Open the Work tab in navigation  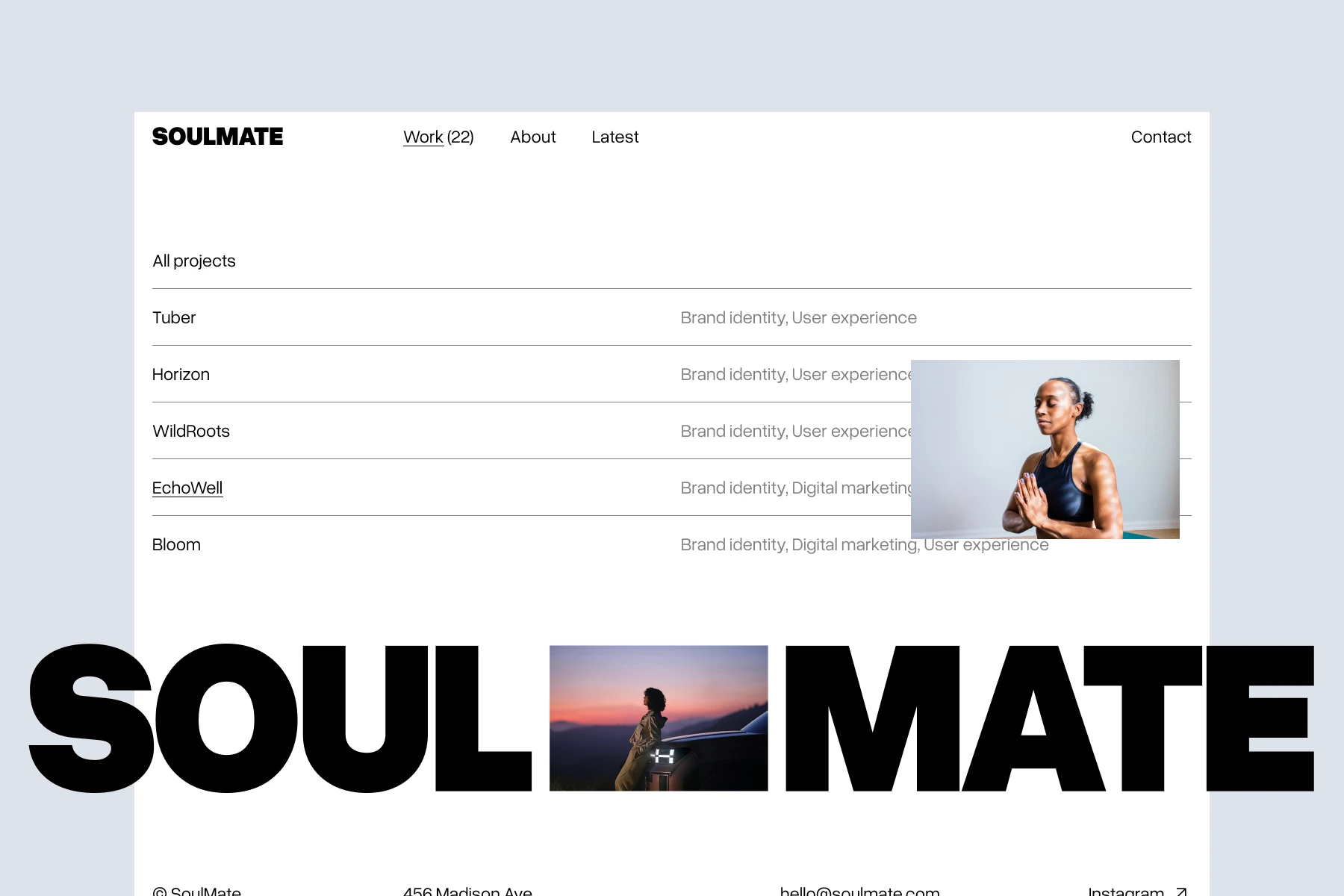(x=423, y=137)
